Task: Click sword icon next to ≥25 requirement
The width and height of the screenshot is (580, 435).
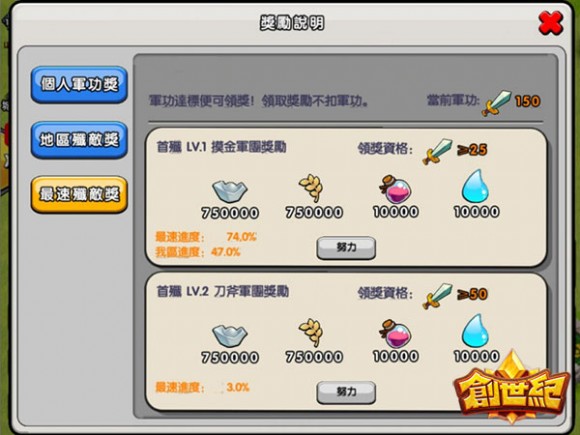Action: pyautogui.click(x=438, y=152)
